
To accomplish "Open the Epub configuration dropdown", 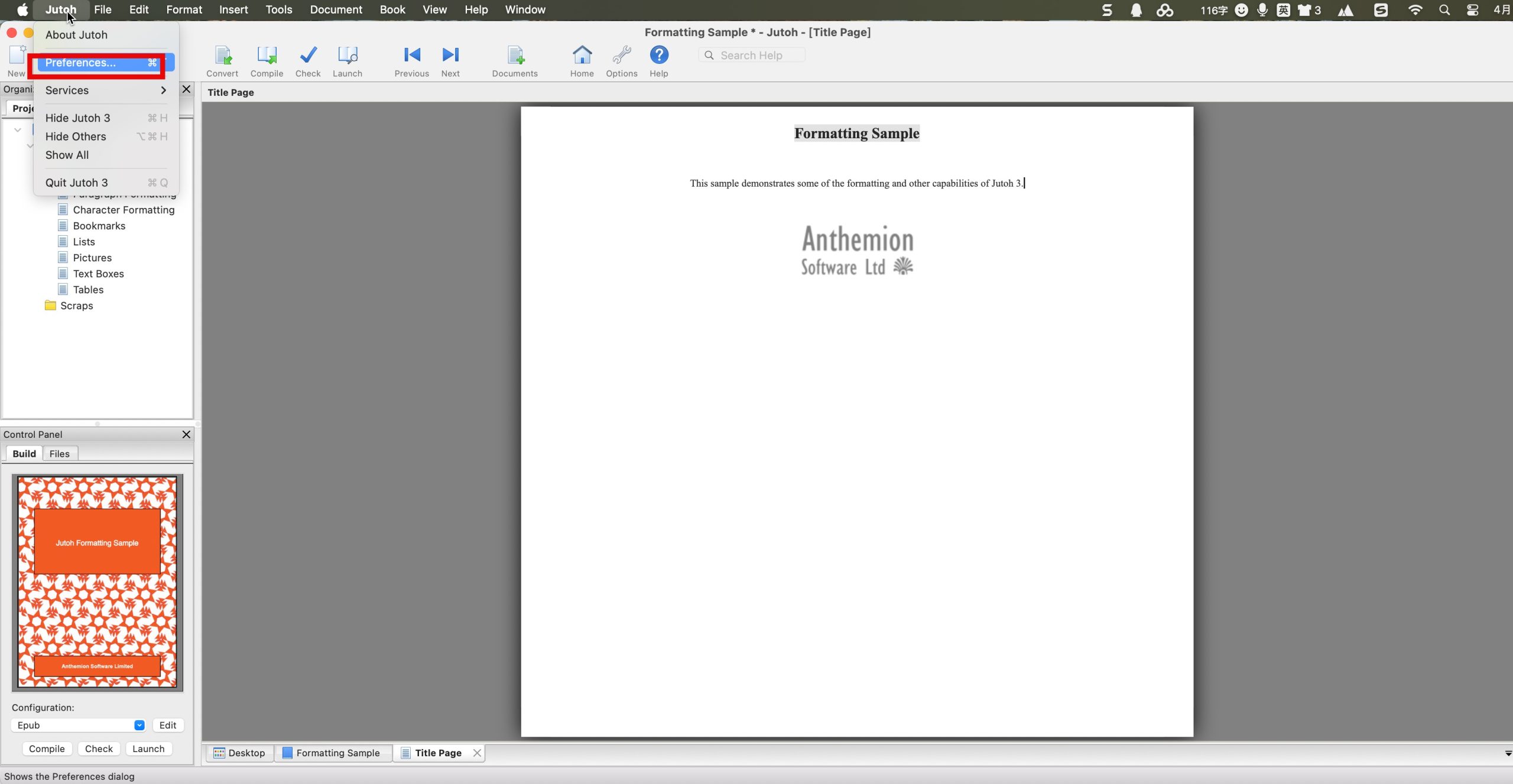I will tap(139, 725).
